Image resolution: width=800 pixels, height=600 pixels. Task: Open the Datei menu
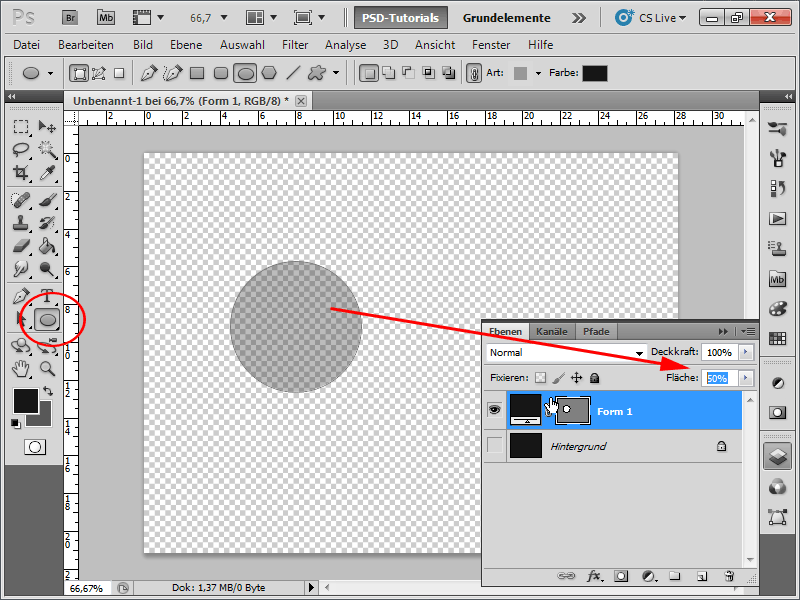27,45
